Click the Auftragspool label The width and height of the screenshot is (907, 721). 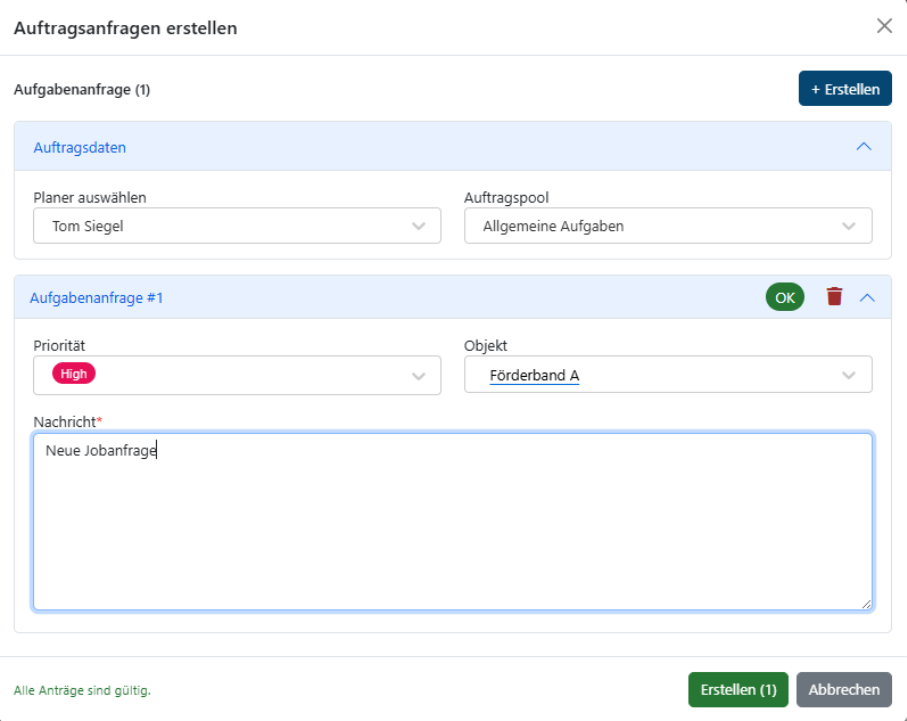coord(506,197)
